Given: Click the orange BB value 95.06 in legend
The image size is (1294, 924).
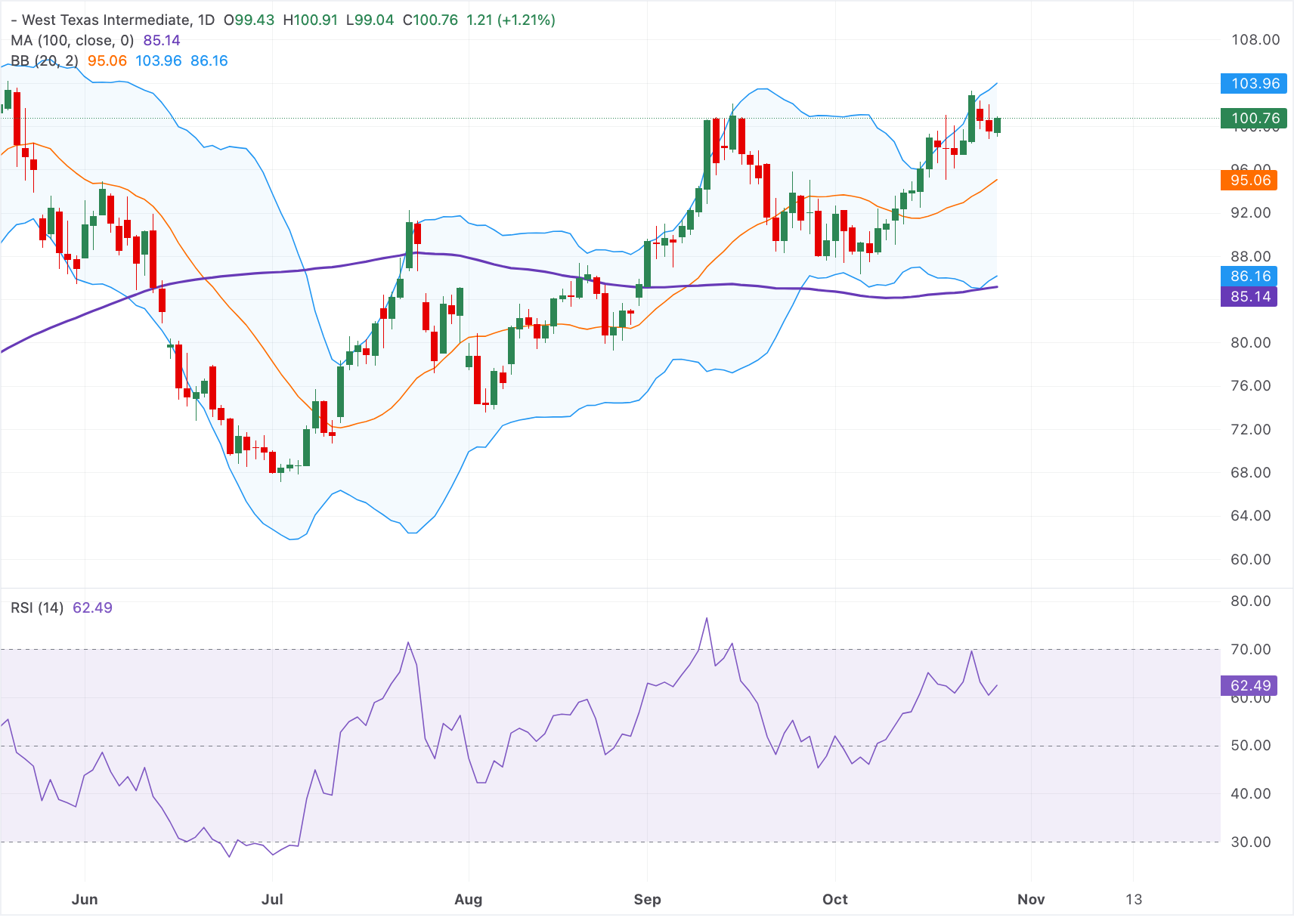Looking at the screenshot, I should [x=107, y=61].
